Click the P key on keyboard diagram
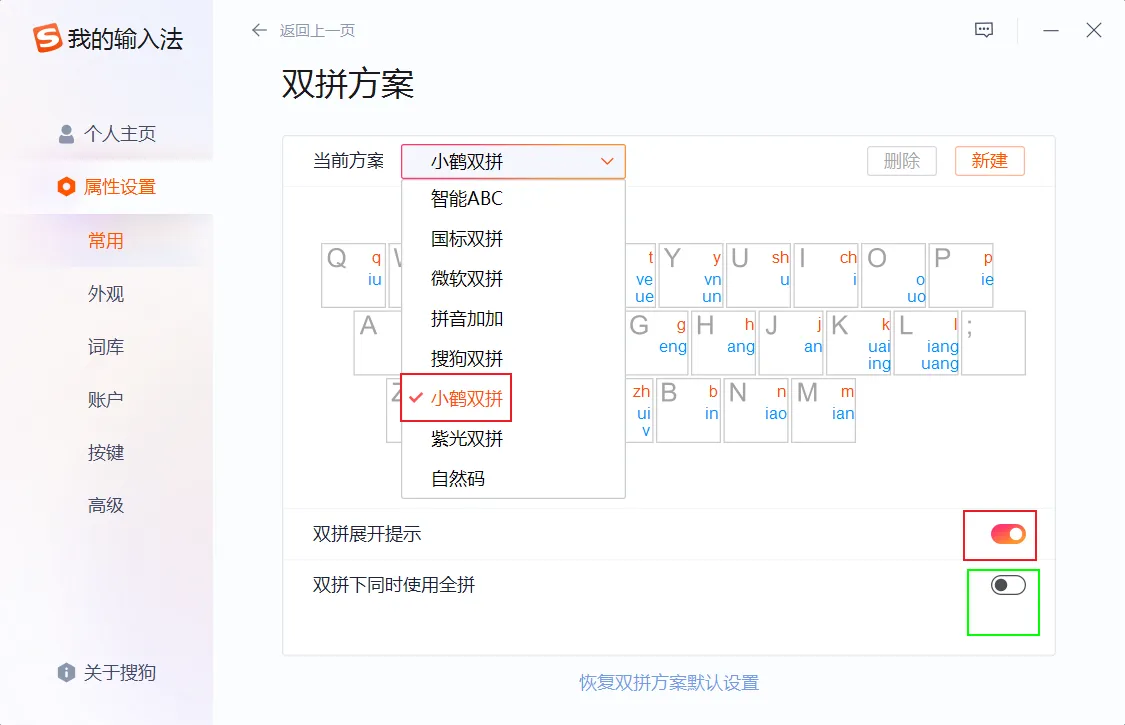 (960, 275)
